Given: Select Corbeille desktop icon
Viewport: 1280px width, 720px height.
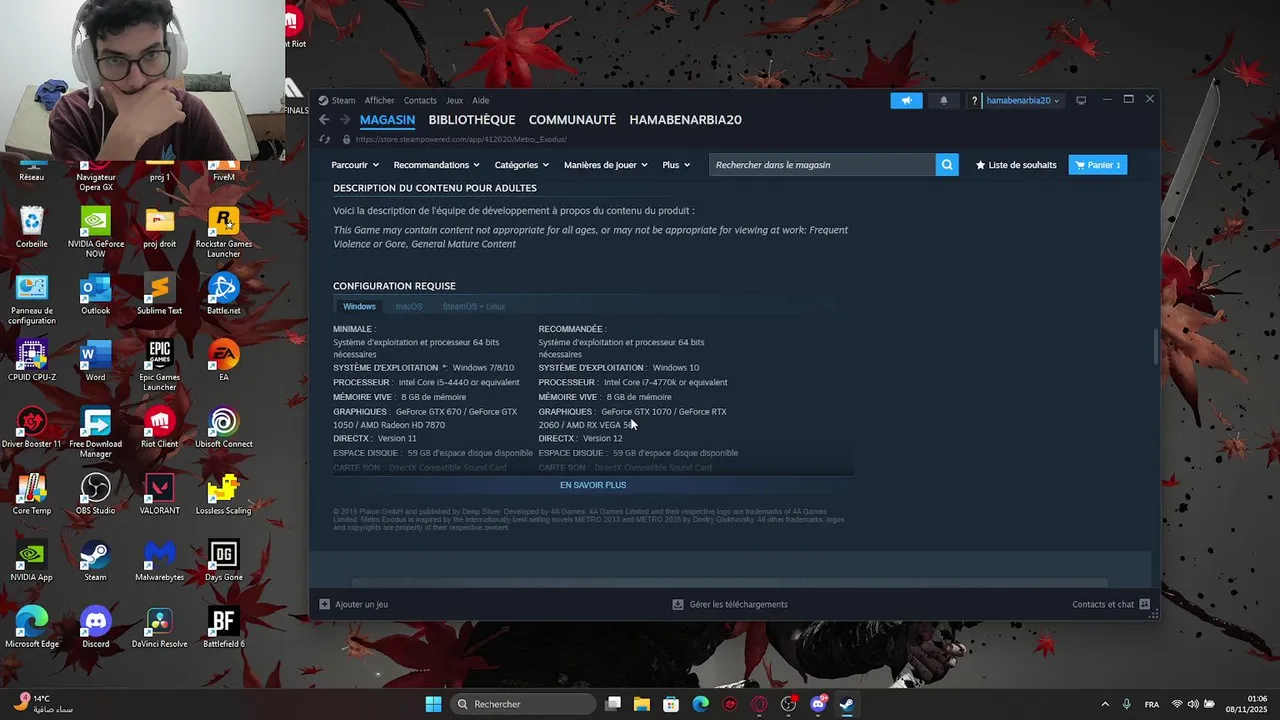Looking at the screenshot, I should [32, 227].
